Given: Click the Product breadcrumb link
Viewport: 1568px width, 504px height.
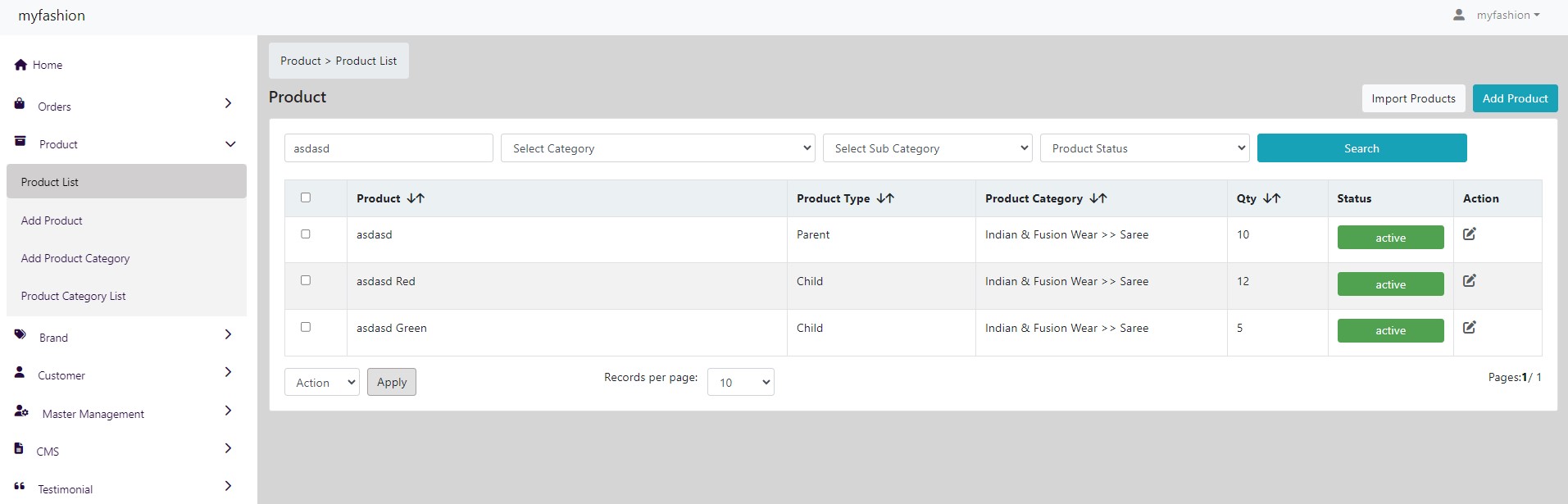Looking at the screenshot, I should [x=300, y=61].
